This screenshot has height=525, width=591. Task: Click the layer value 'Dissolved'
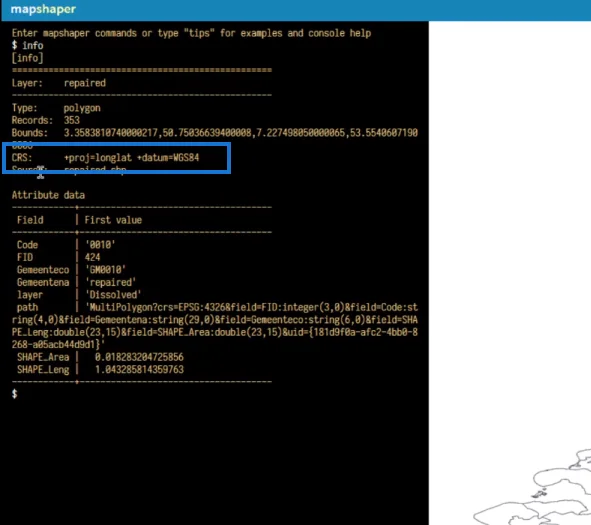point(113,294)
